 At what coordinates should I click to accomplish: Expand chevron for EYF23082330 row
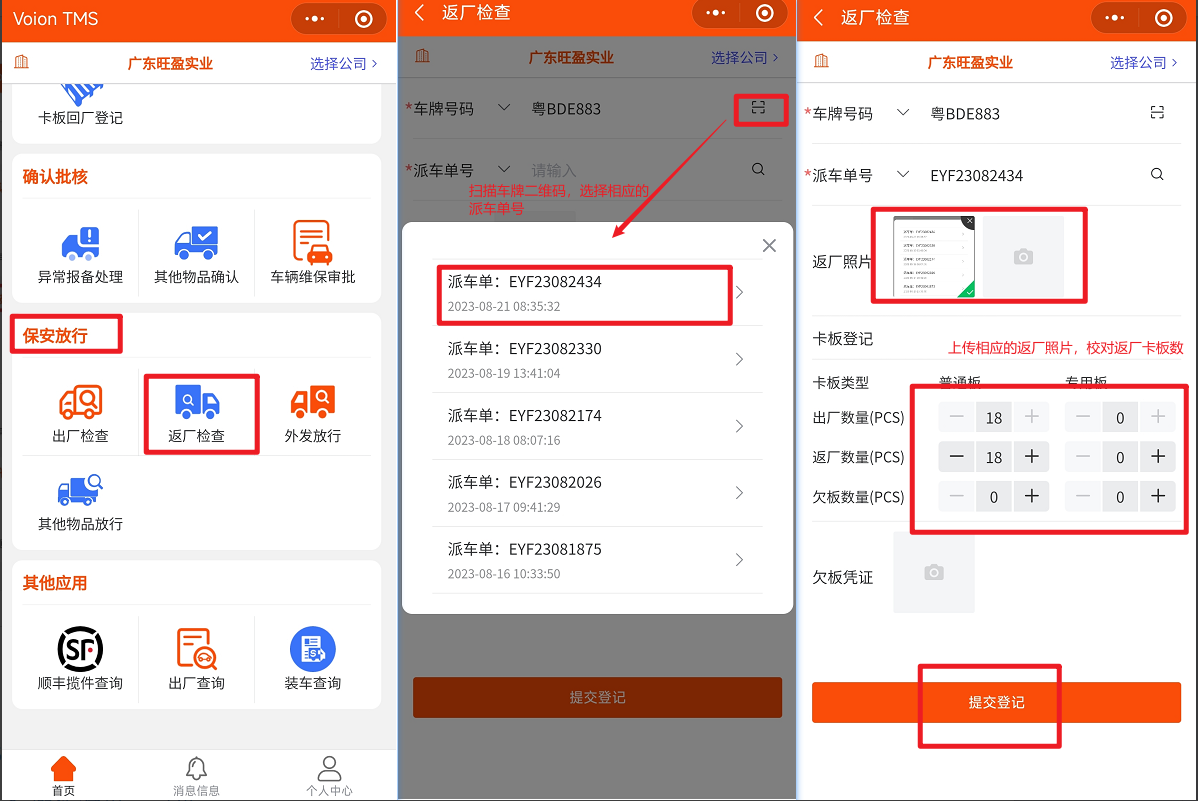click(x=739, y=359)
